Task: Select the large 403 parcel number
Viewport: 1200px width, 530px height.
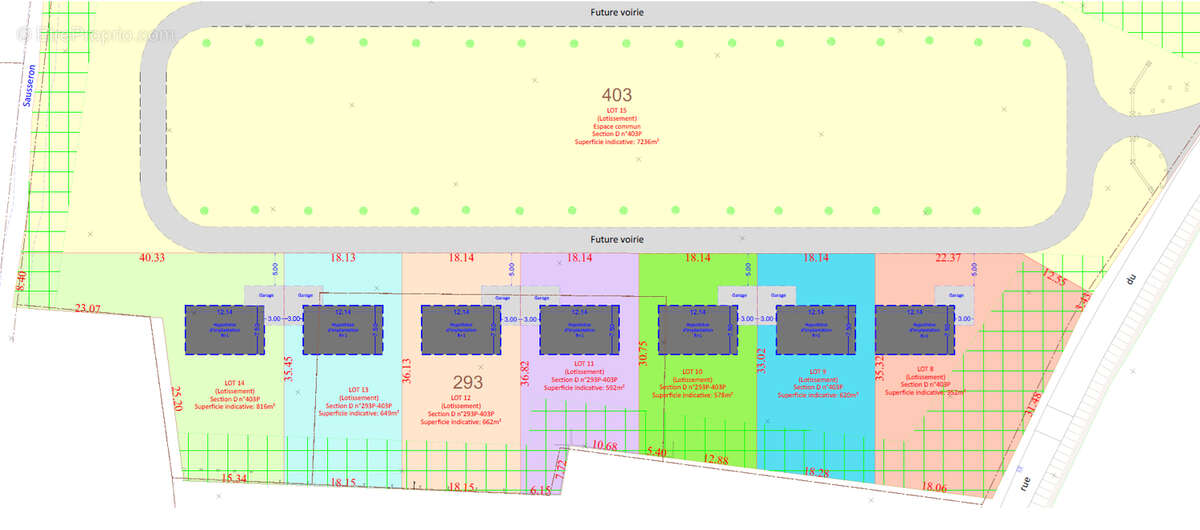Action: [616, 95]
